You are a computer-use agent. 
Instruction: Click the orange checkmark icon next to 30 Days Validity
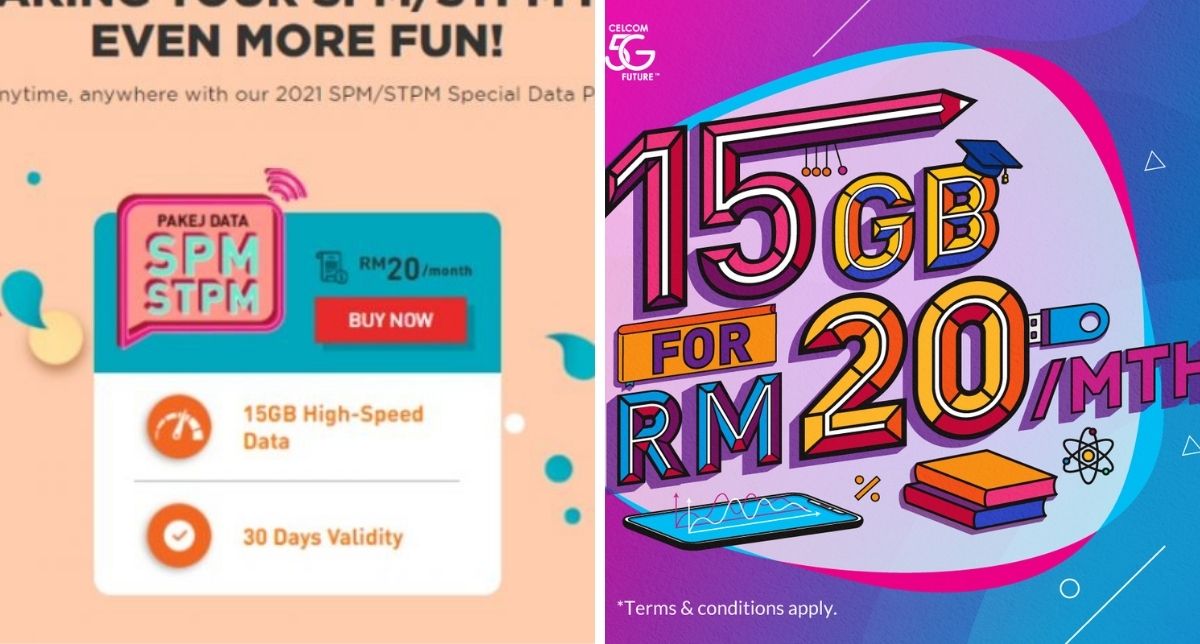click(x=179, y=536)
